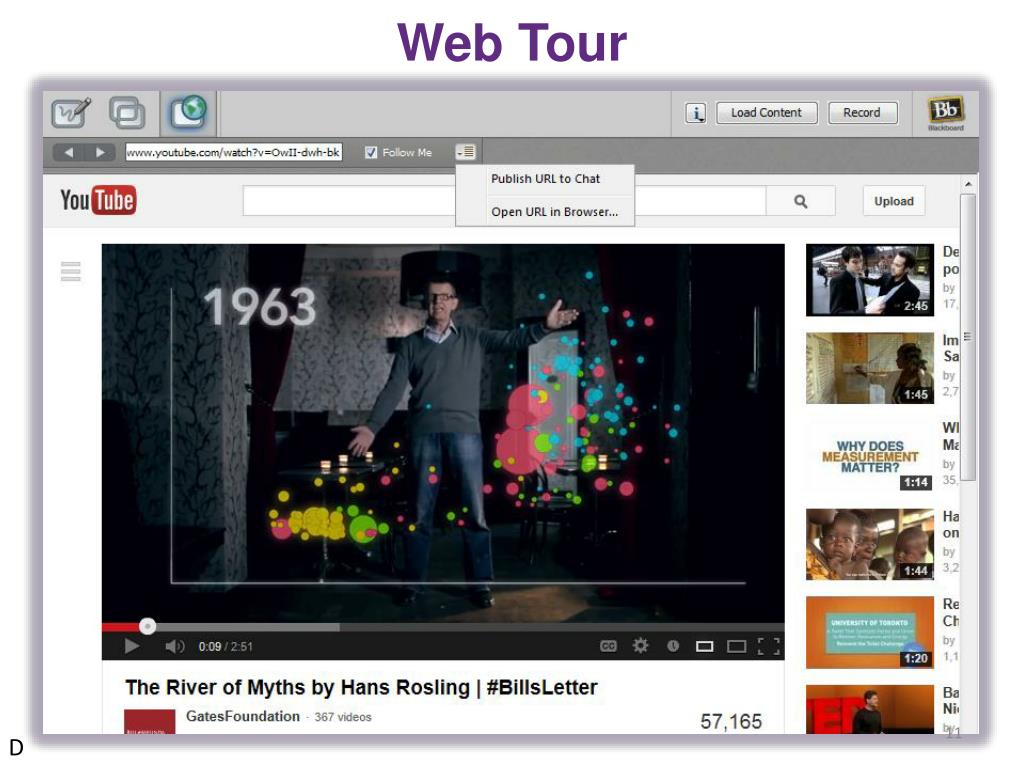The height and width of the screenshot is (768, 1024).
Task: Toggle the Follow Me checkbox
Action: click(371, 152)
